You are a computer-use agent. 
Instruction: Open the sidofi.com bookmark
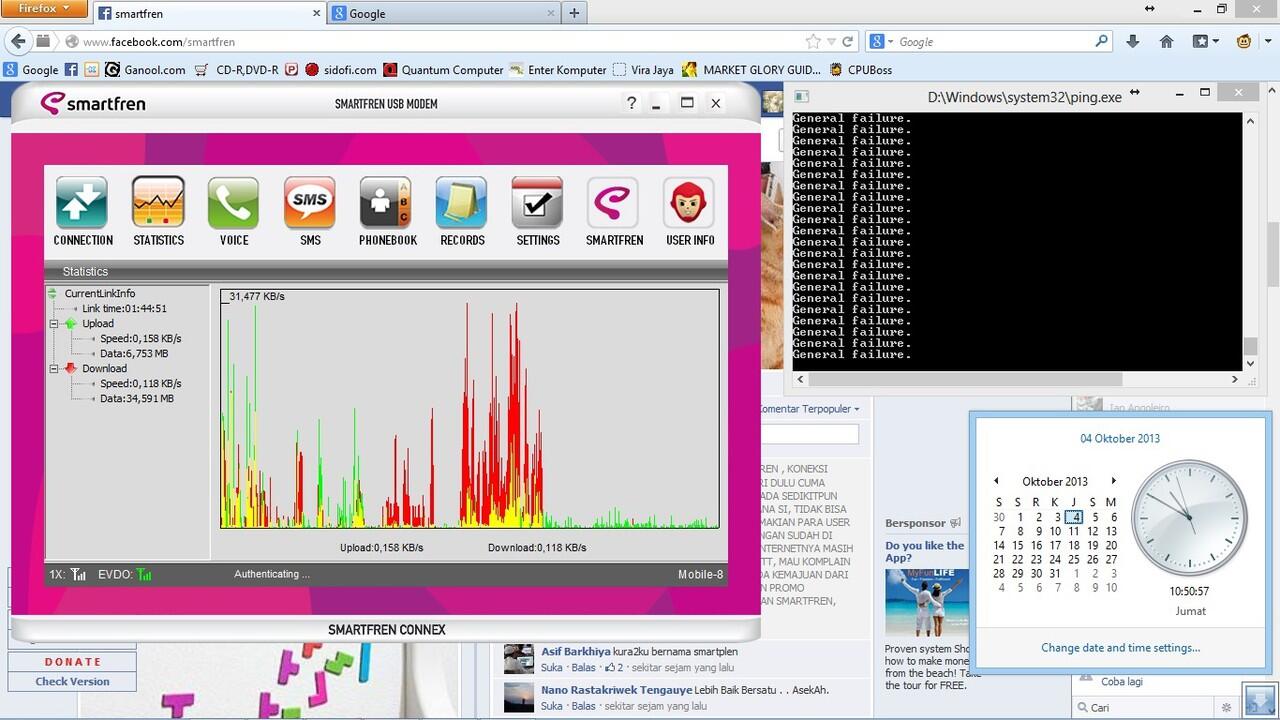[x=341, y=70]
